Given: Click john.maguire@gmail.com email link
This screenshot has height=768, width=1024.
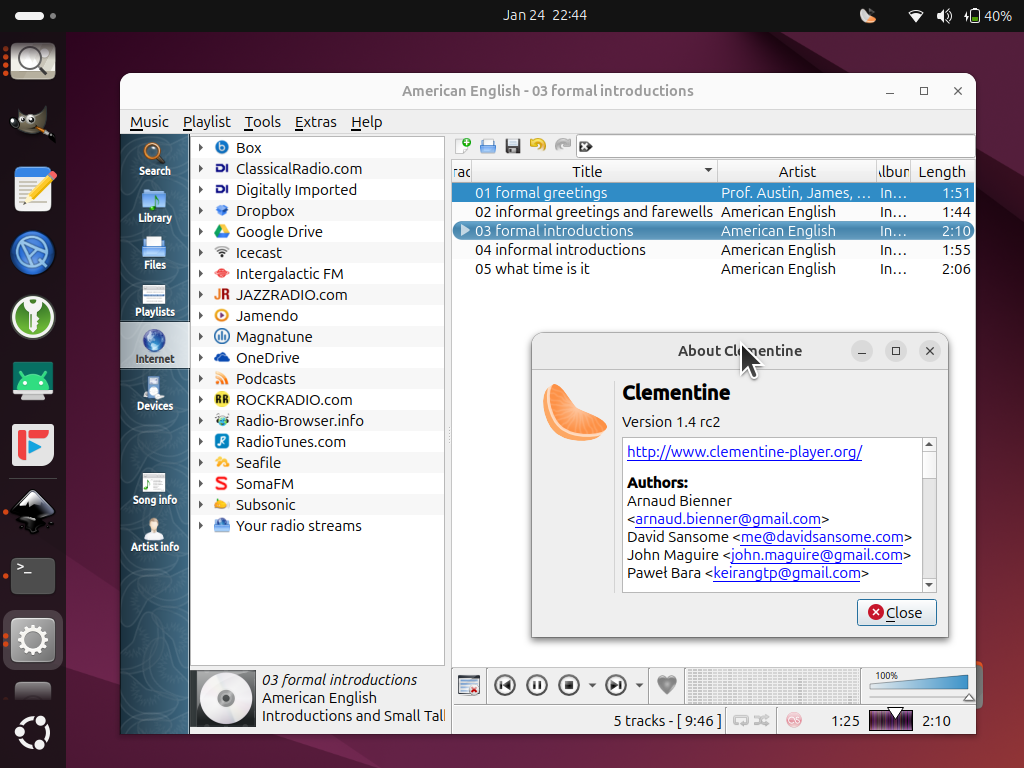Looking at the screenshot, I should [816, 555].
